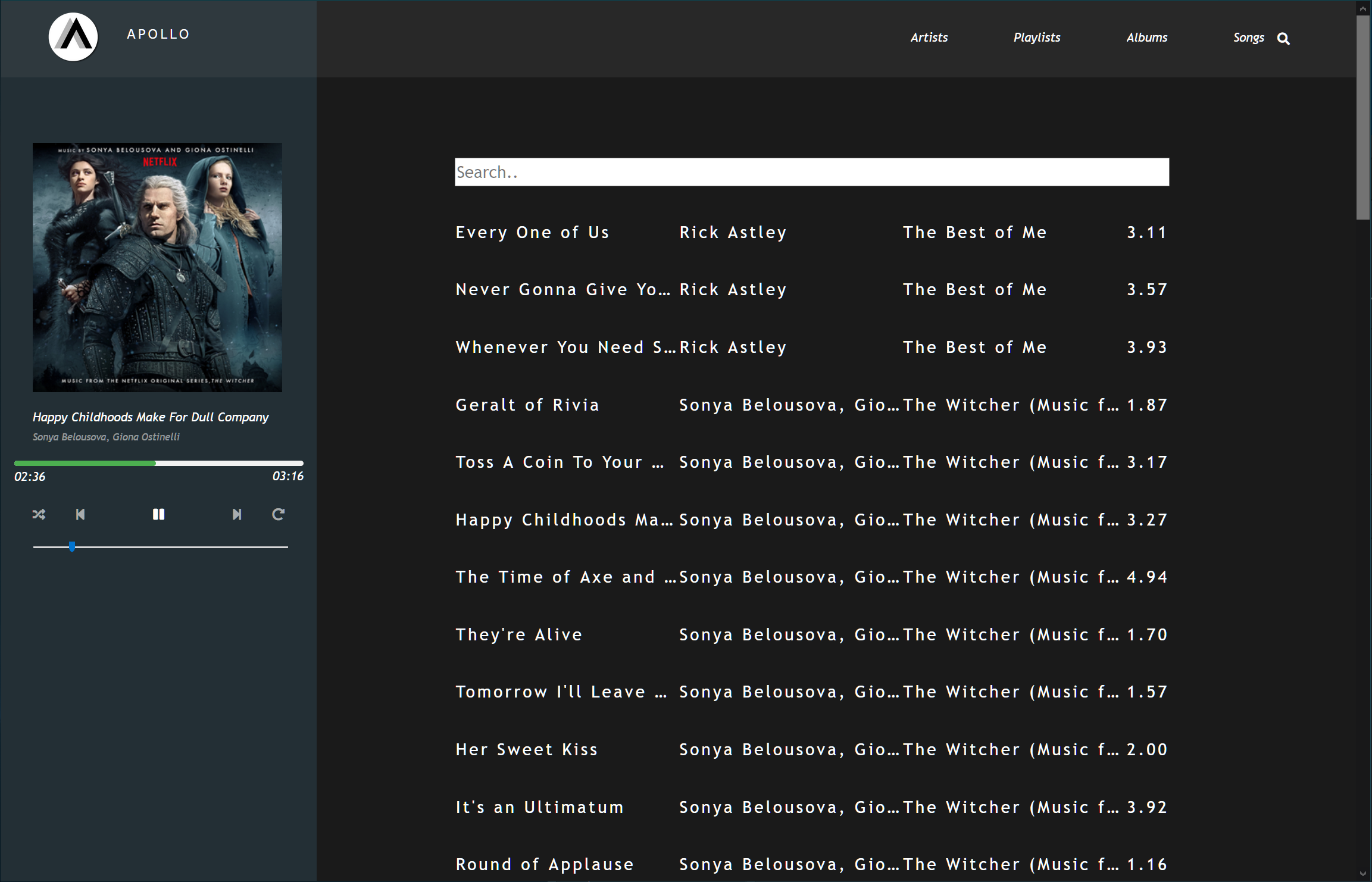Select the Geralt of Rivia track
This screenshot has width=1372, height=882.
click(527, 405)
